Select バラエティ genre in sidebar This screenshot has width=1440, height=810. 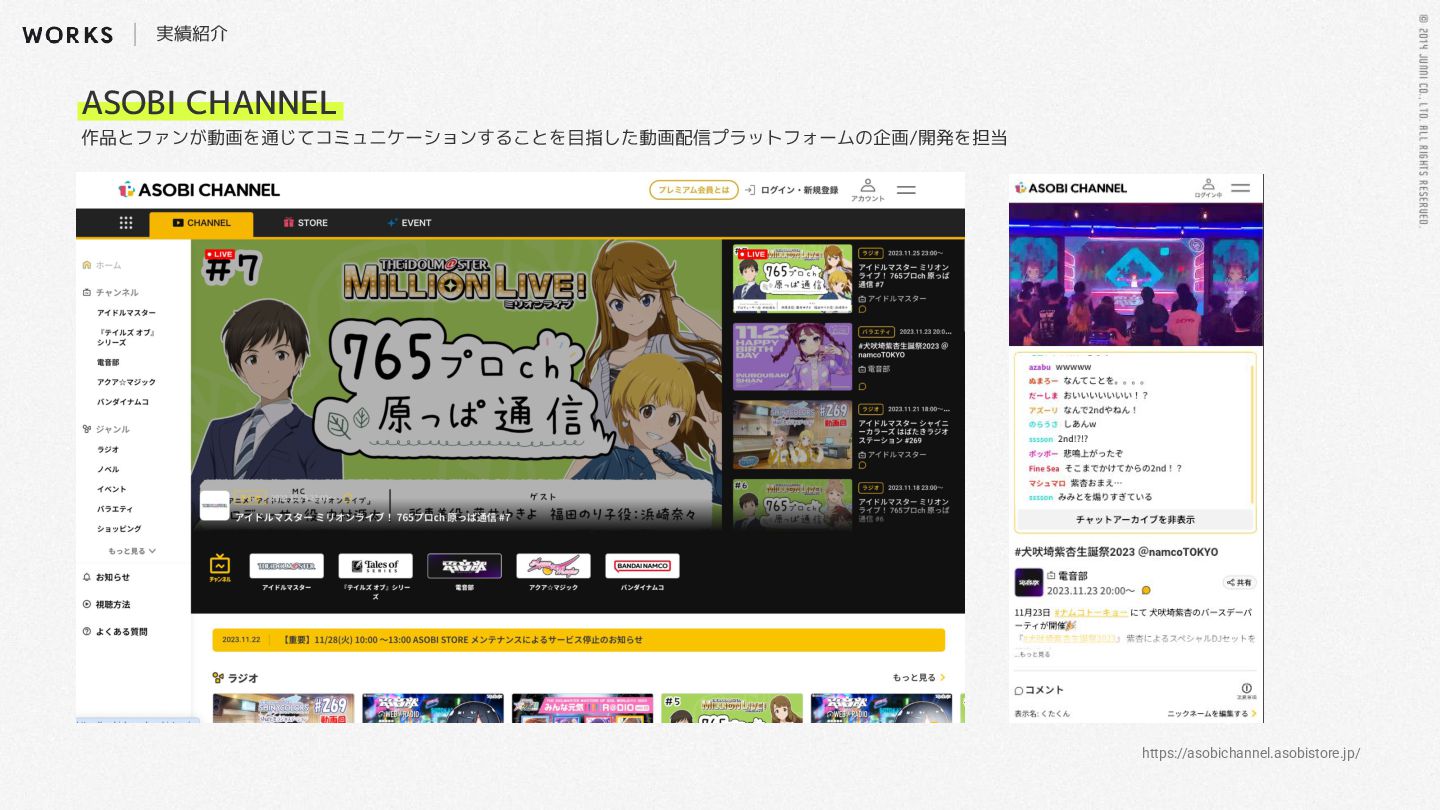(115, 509)
